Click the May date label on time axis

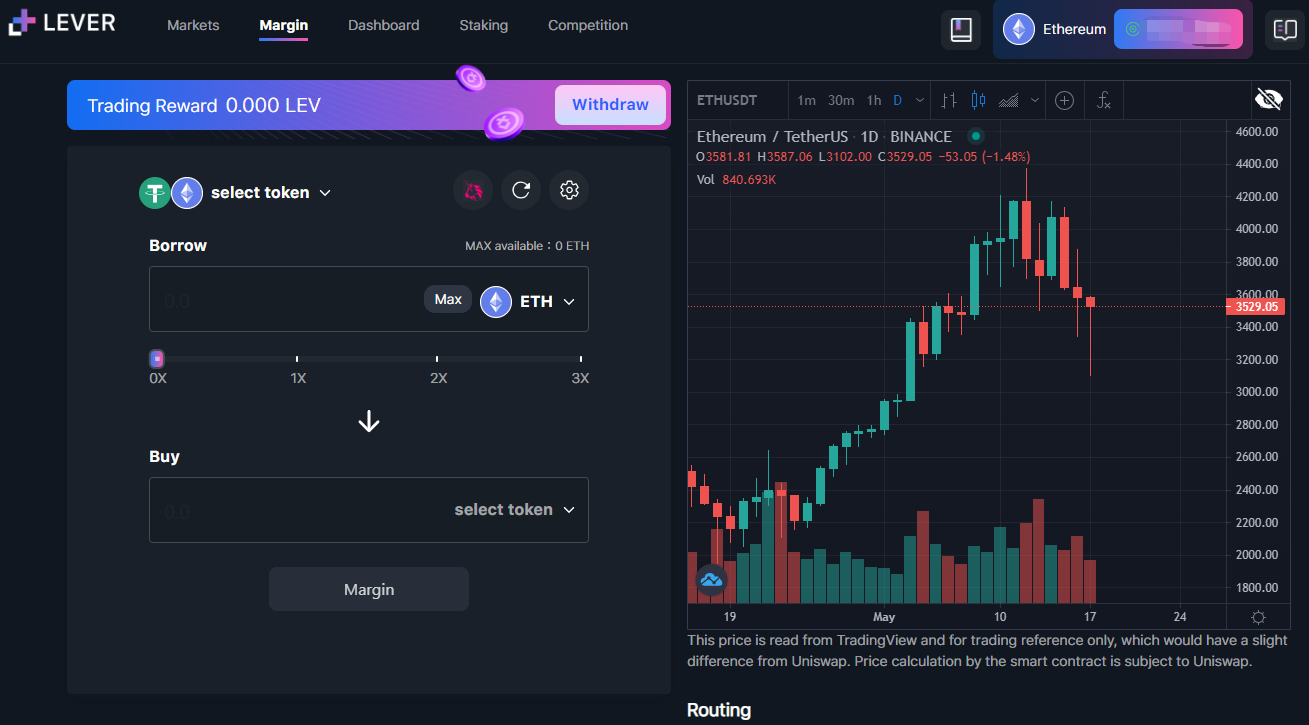pyautogui.click(x=884, y=617)
